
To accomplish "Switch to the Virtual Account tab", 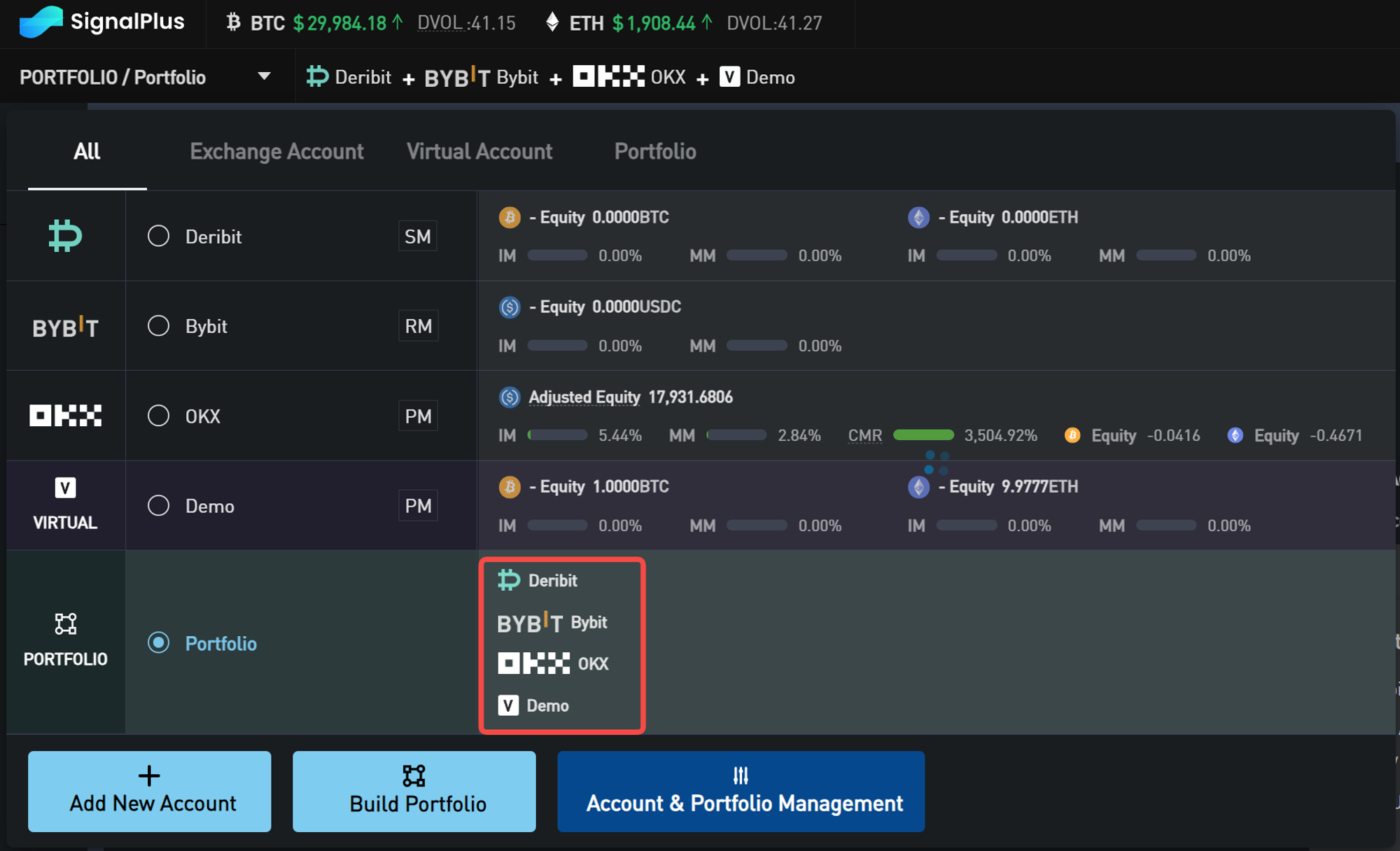I will click(x=479, y=151).
